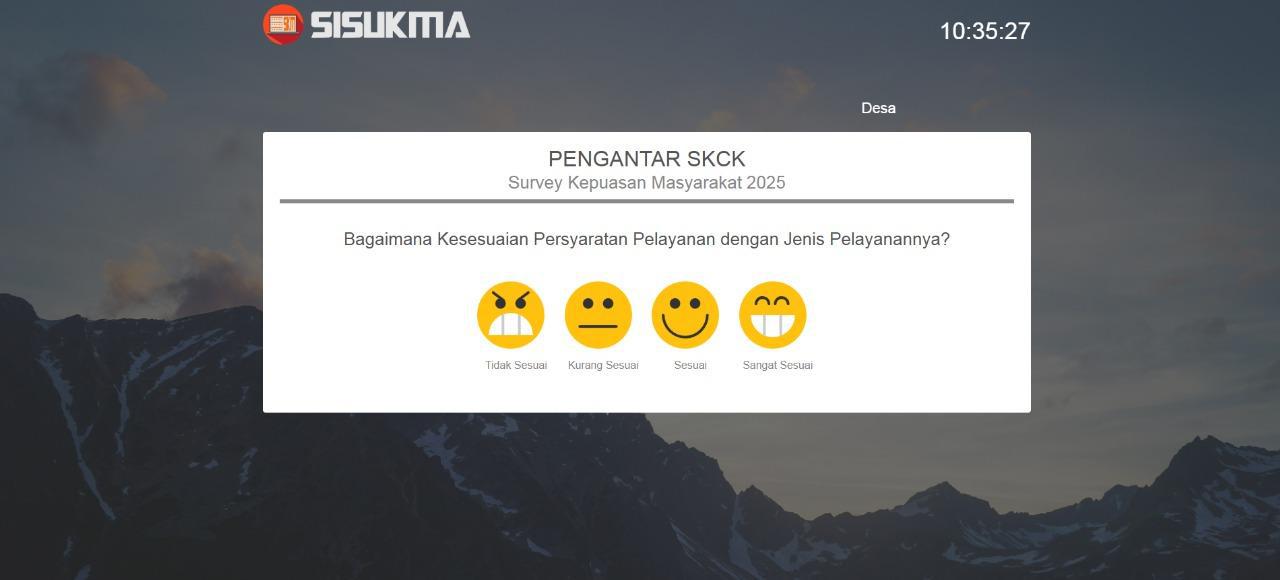Image resolution: width=1280 pixels, height=580 pixels.
Task: Click the survey question about Persyaratan Pelayanan
Action: [x=647, y=240]
